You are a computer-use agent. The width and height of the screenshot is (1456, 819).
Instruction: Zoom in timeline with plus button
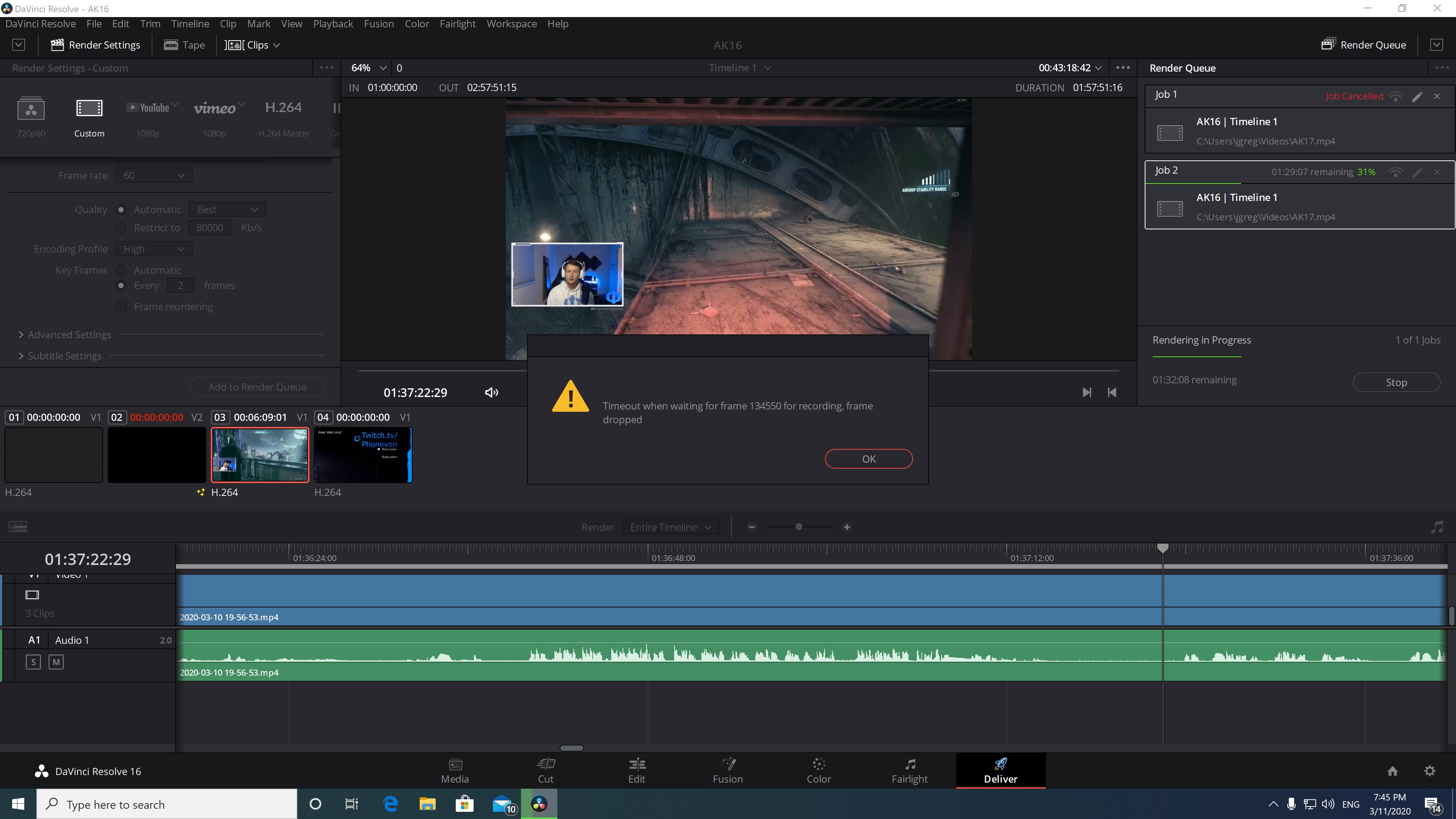pyautogui.click(x=847, y=527)
